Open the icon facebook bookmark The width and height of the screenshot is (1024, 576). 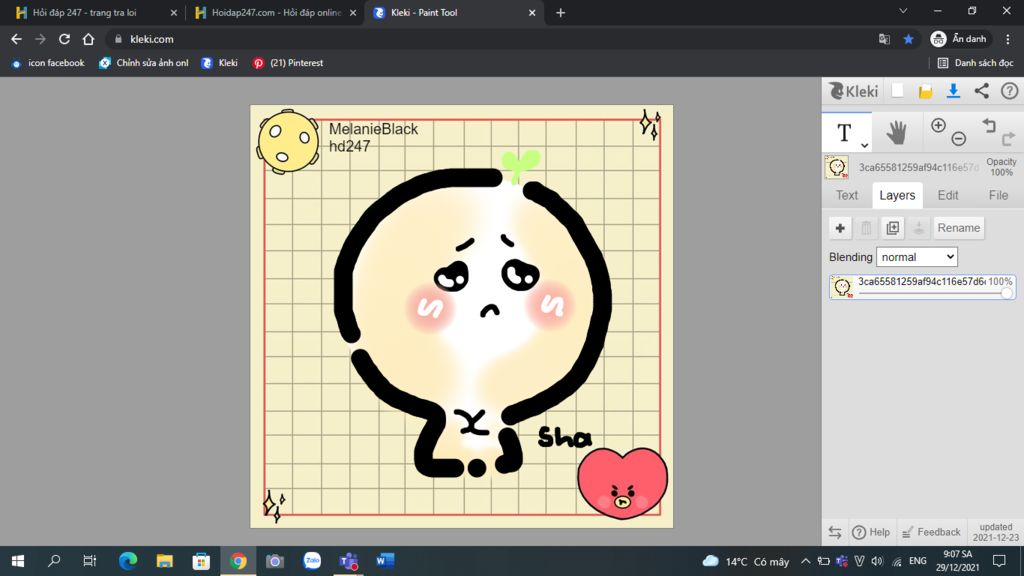click(48, 63)
